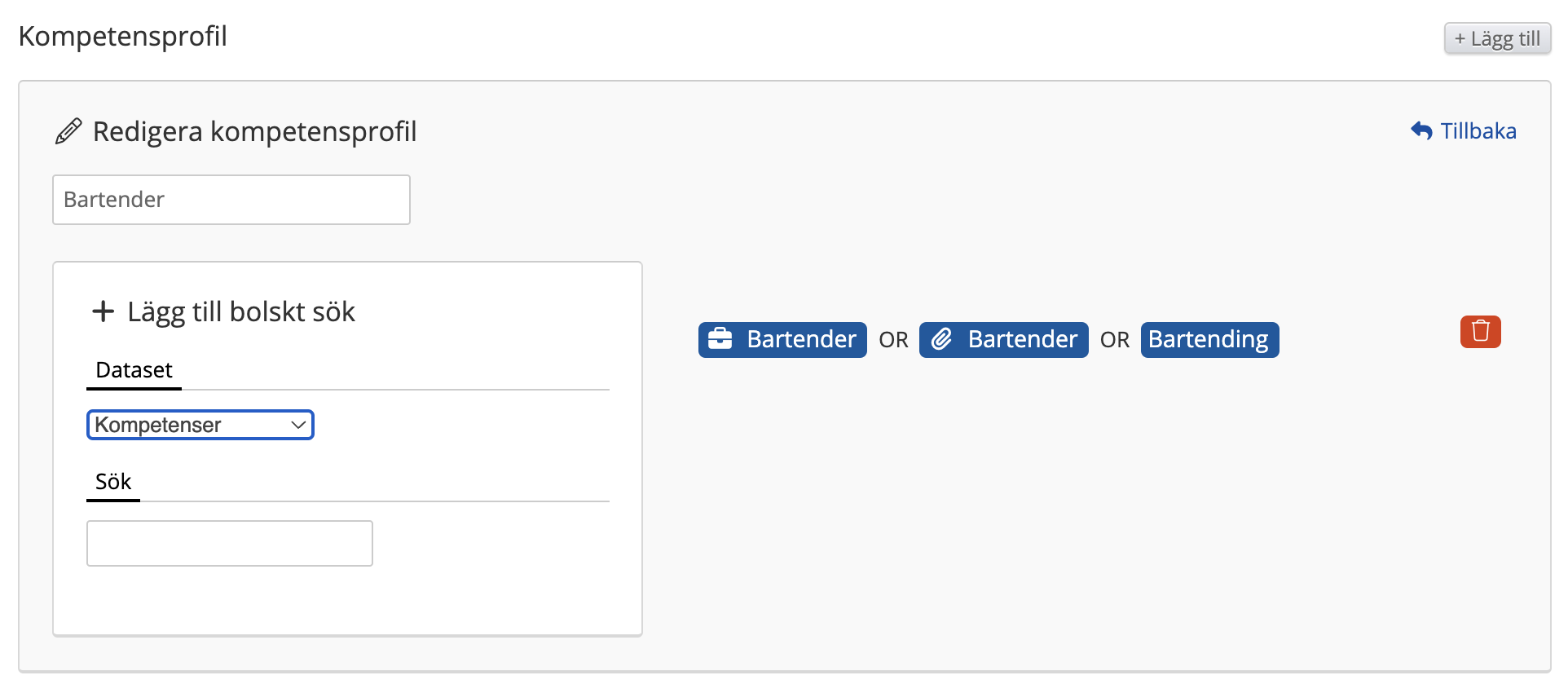1568x693 pixels.
Task: Click the chevron arrow in the Kompetenser select
Action: click(x=298, y=425)
